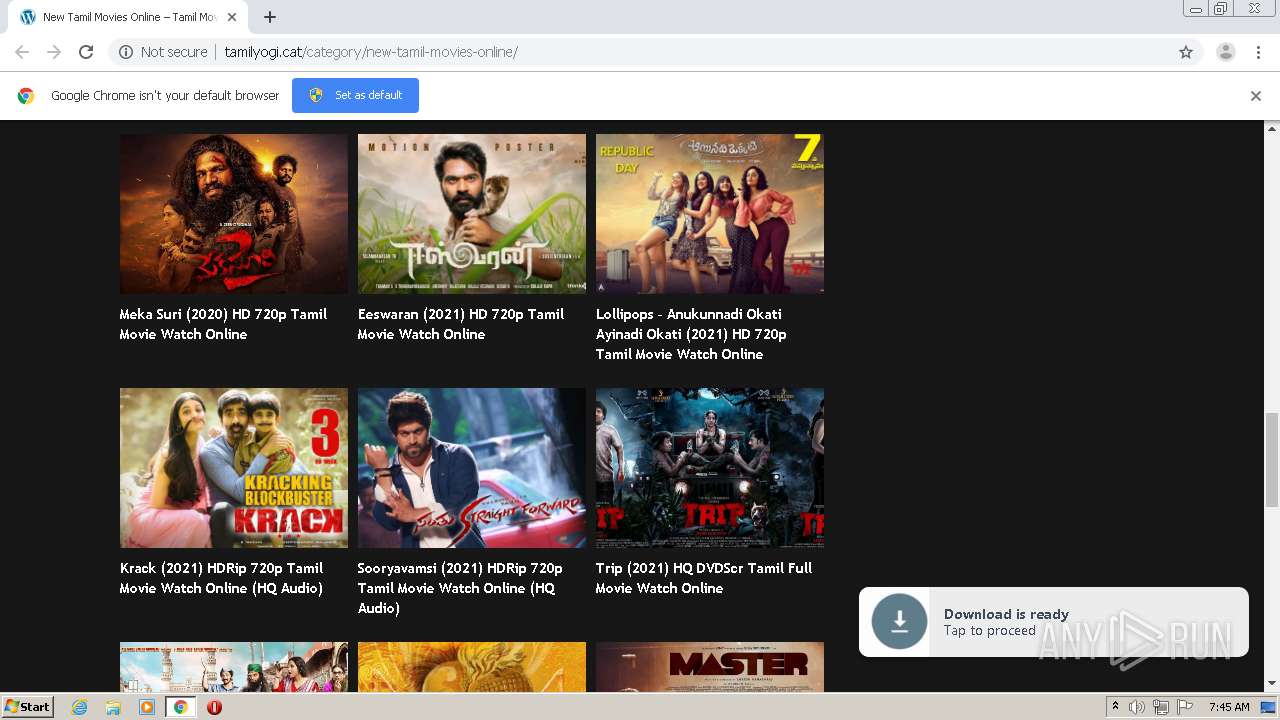
Task: Open File Explorer folder taskbar icon
Action: (x=113, y=707)
